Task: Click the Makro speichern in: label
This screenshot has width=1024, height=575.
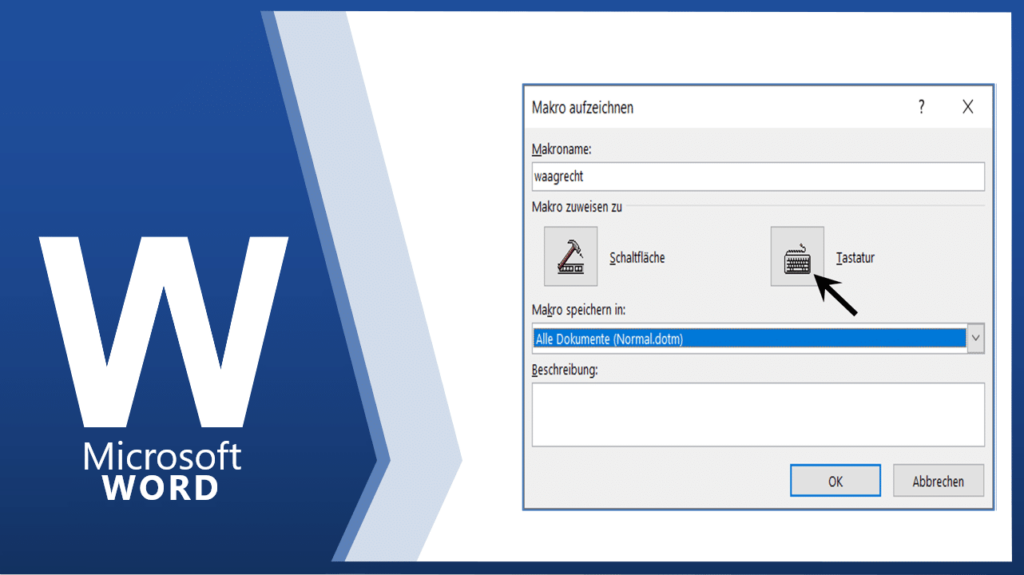Action: 579,310
